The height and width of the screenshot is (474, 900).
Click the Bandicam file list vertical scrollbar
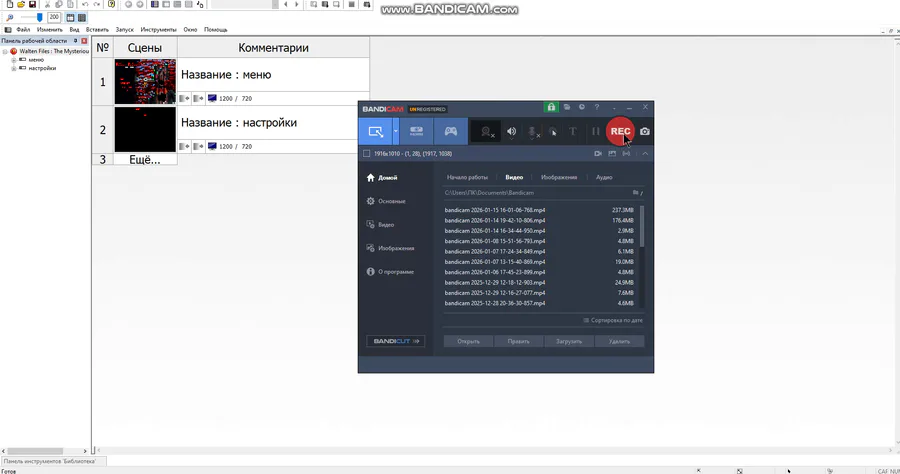[642, 226]
